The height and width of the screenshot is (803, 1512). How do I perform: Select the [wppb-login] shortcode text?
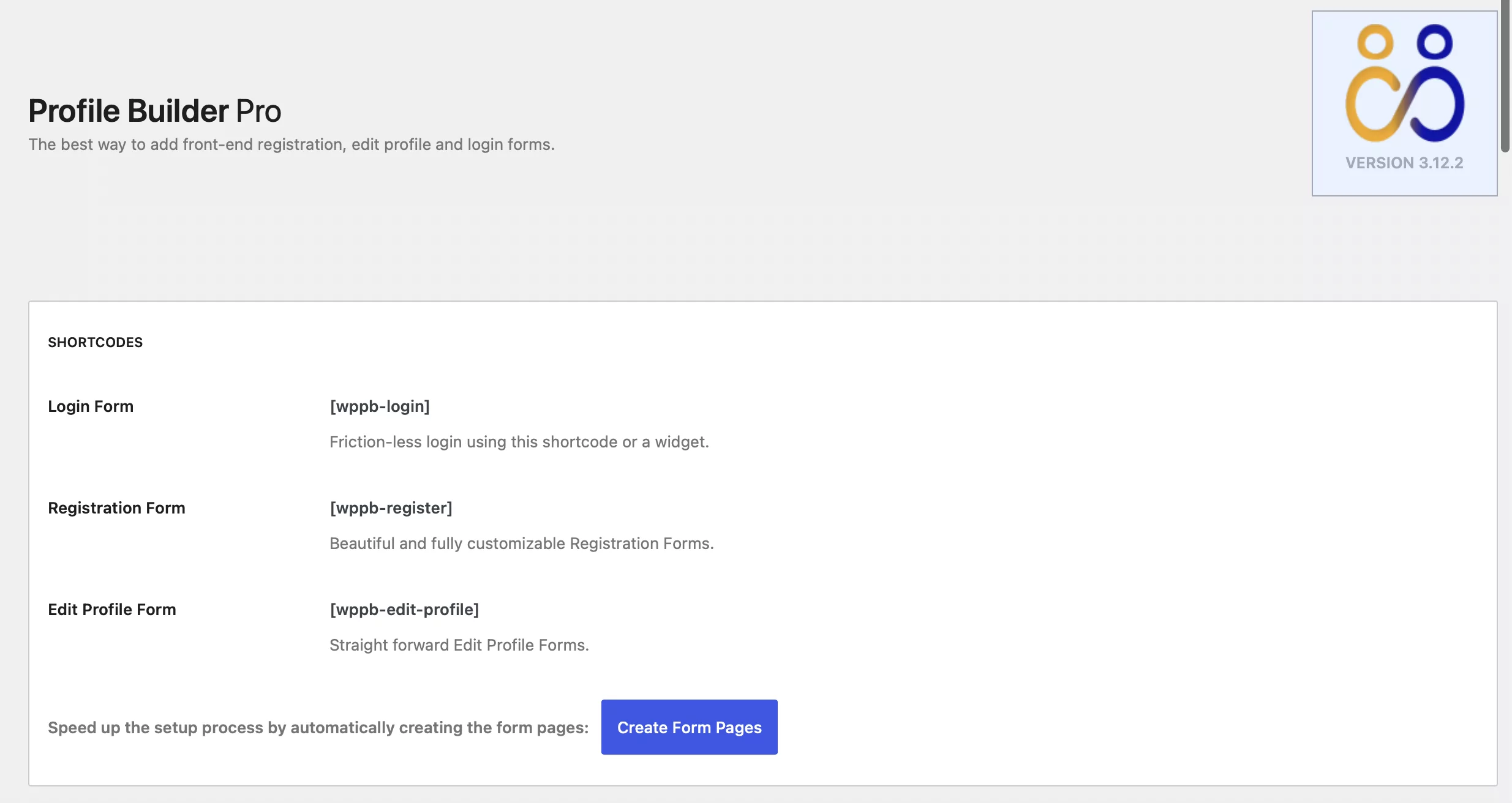[380, 406]
